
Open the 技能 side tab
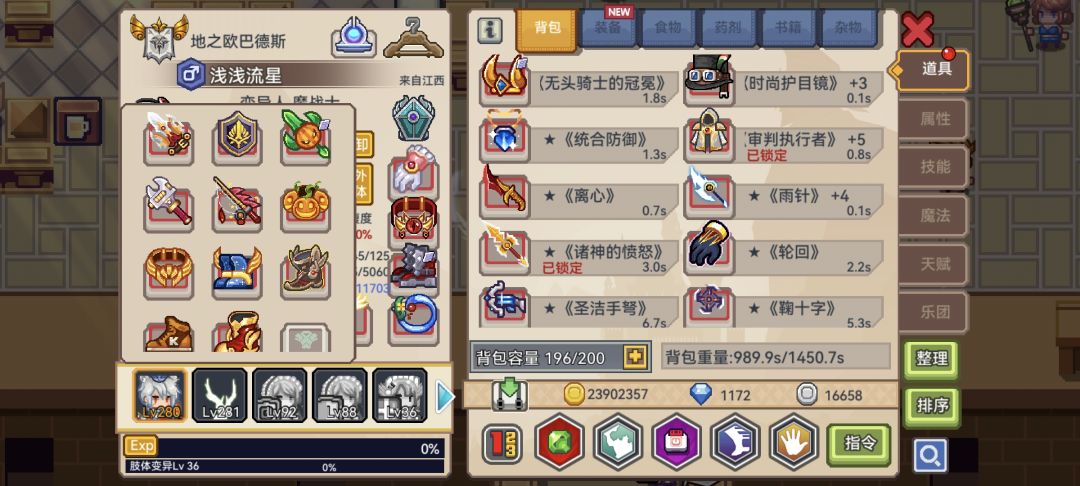[x=935, y=167]
